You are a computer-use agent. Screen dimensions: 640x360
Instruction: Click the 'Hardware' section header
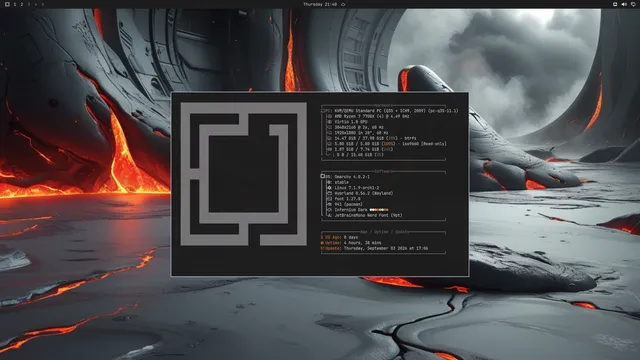(383, 106)
